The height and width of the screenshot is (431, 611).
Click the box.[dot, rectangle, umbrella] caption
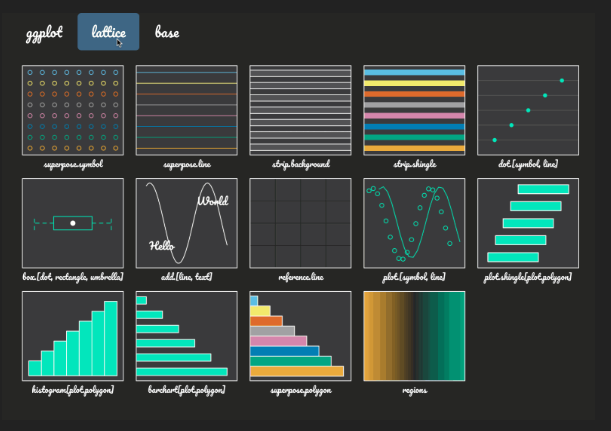73,277
